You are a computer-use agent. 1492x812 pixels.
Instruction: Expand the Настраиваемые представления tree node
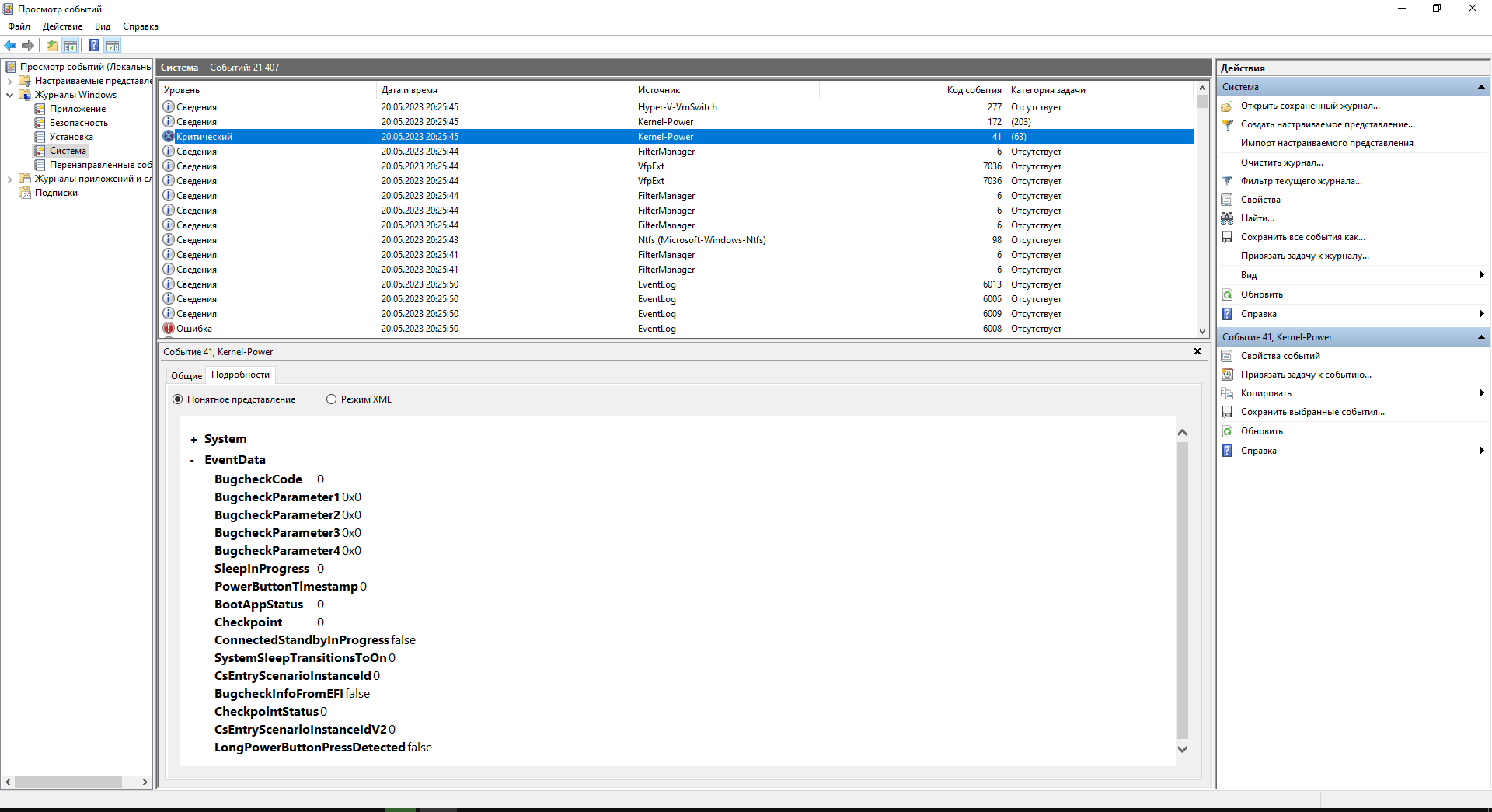click(x=9, y=81)
